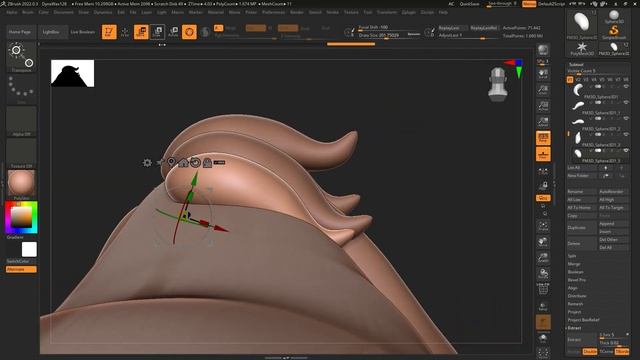640x360 pixels.
Task: Click the gizmo home icon
Action: 183,162
